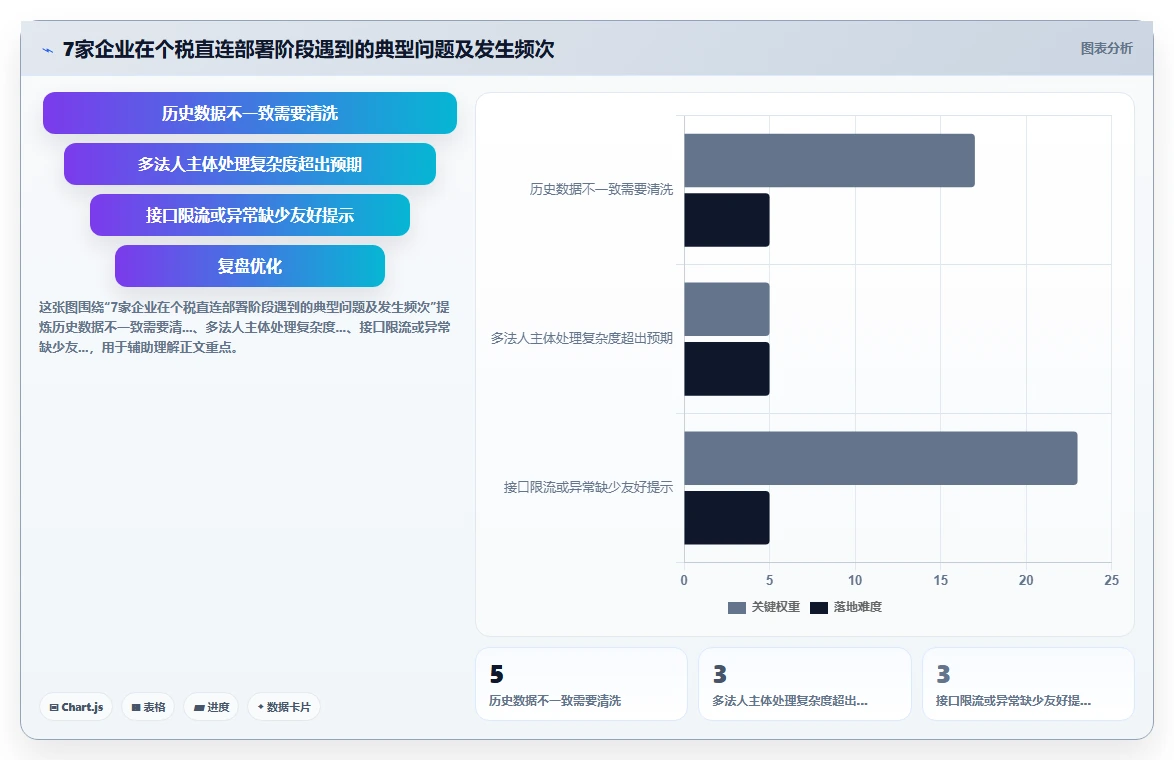The width and height of the screenshot is (1174, 760).
Task: Click the y-axis label 历史数据不一致需要清洗
Action: pos(601,189)
